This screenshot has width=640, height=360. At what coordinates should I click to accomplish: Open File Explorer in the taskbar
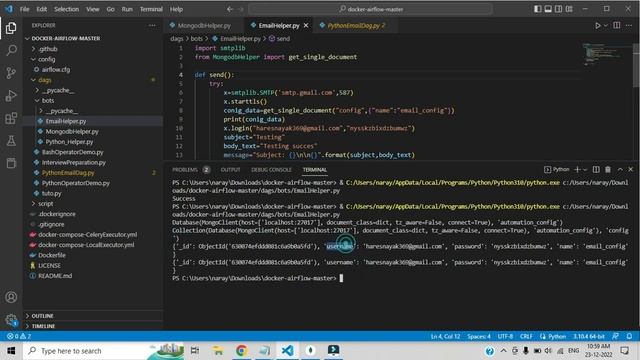point(218,351)
